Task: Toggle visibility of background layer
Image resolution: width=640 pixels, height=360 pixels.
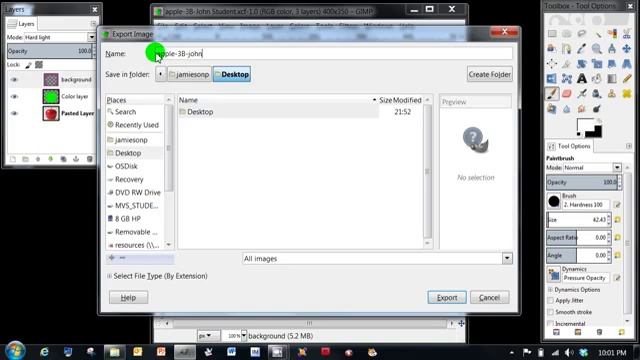Action: [14, 80]
